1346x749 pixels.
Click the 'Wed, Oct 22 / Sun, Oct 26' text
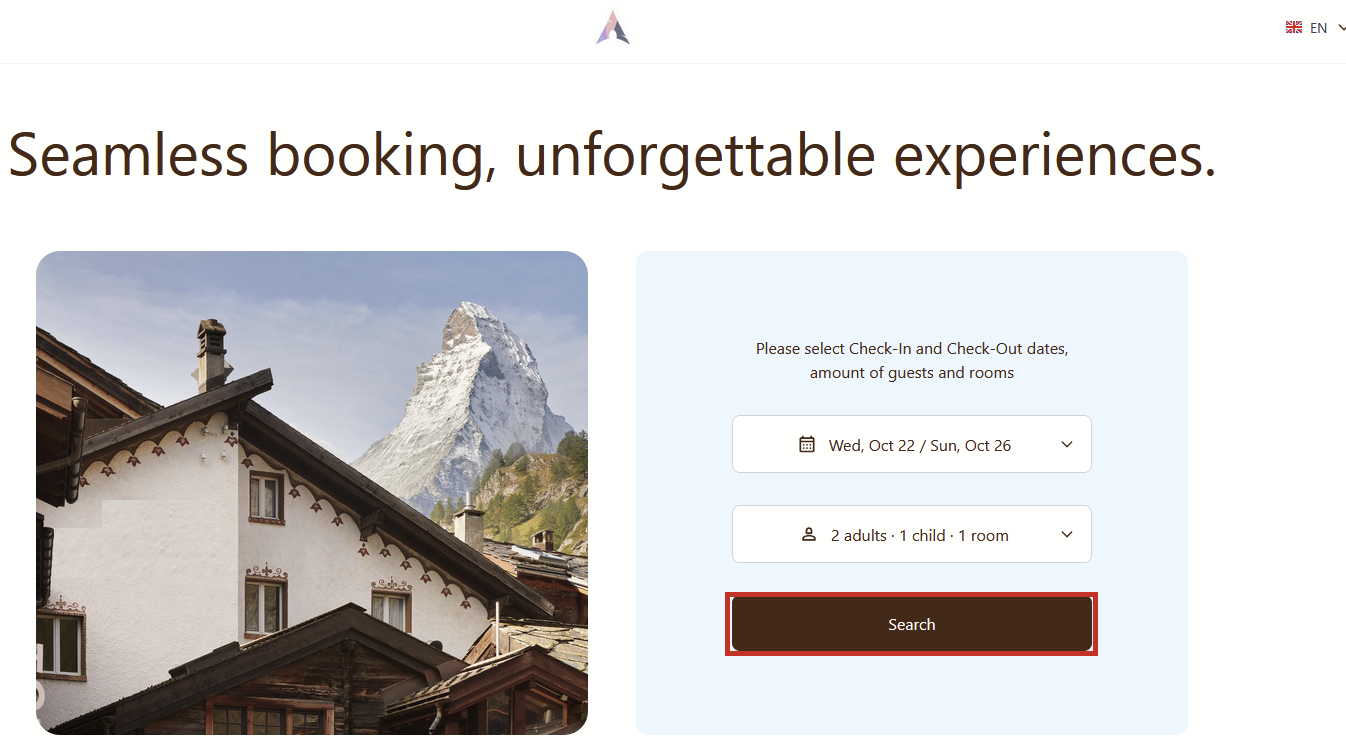click(919, 445)
